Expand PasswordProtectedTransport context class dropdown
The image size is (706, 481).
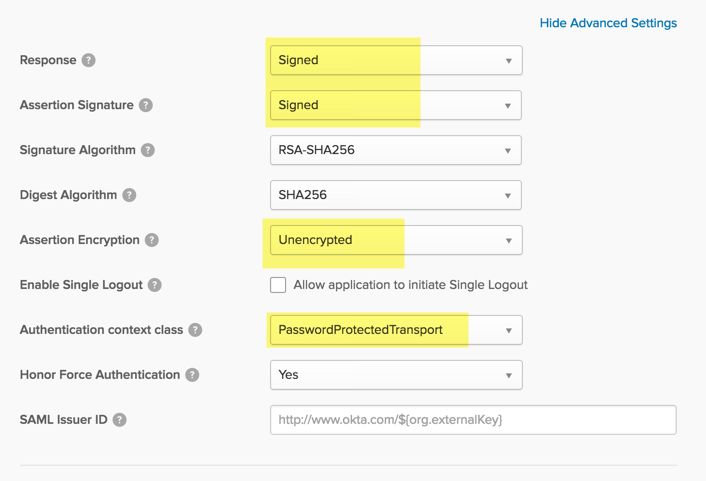[395, 330]
